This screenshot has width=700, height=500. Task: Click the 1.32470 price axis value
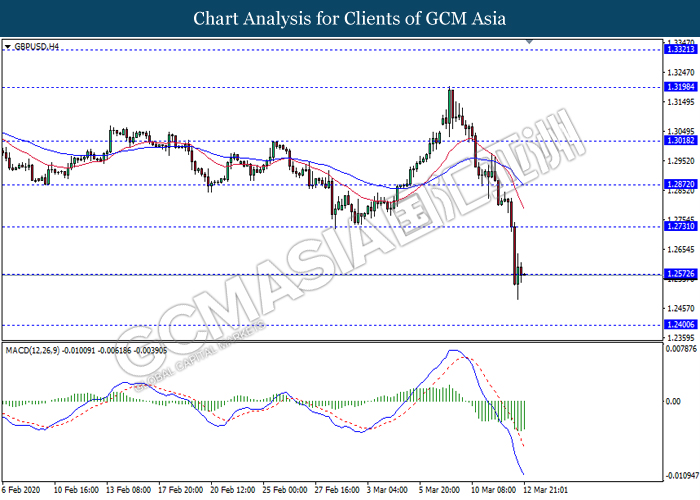coord(681,72)
